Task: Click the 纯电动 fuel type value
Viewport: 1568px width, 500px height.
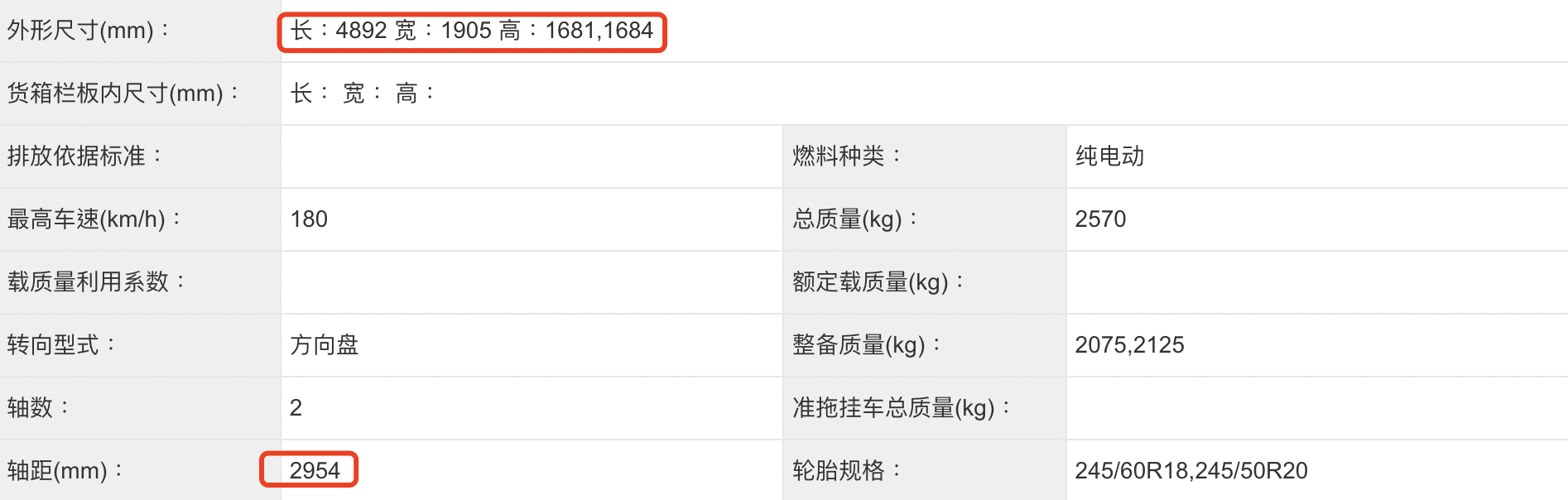Action: coord(1109,156)
